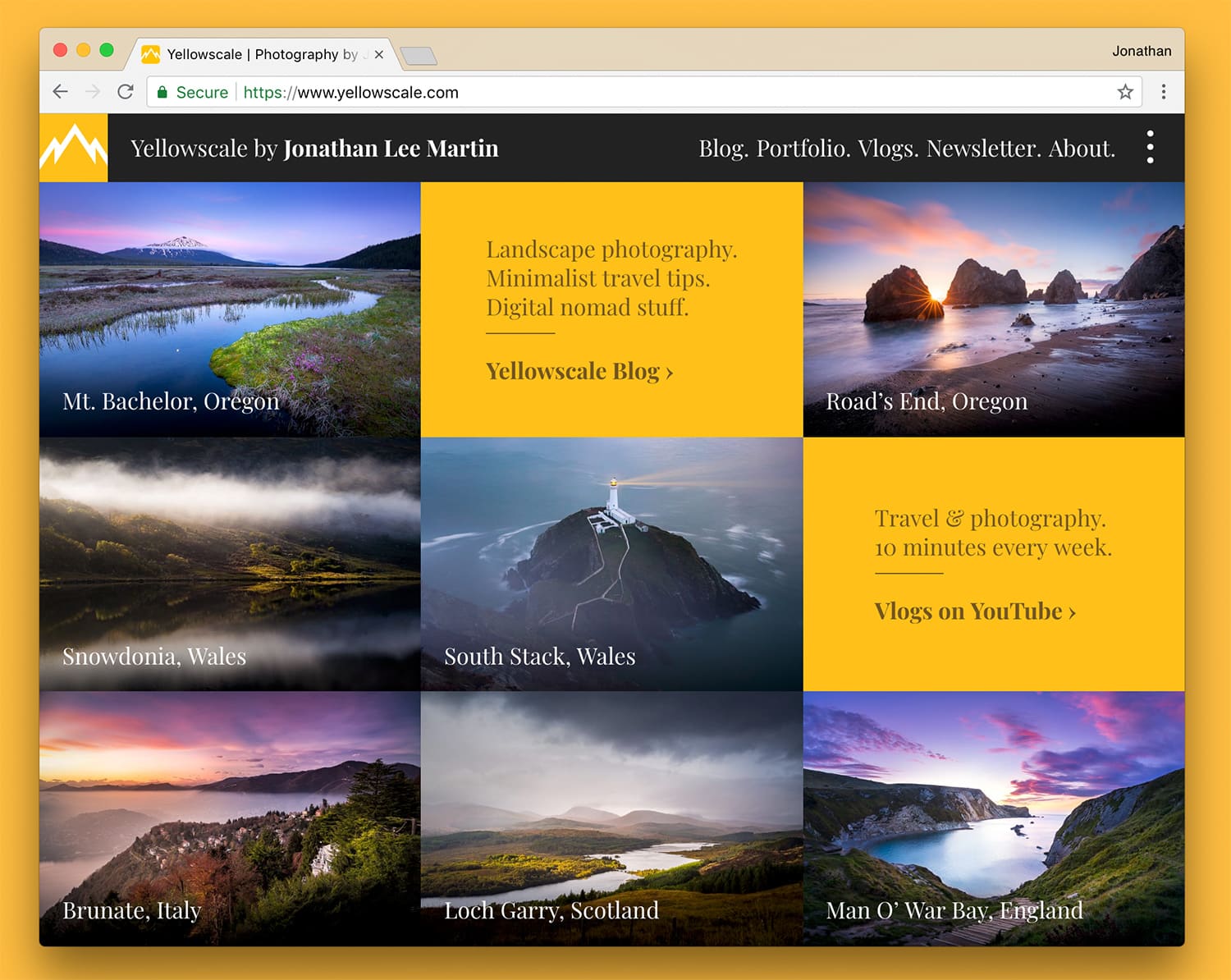This screenshot has width=1231, height=980.
Task: Open the South Stack, Wales lighthouse photo
Action: coord(611,564)
